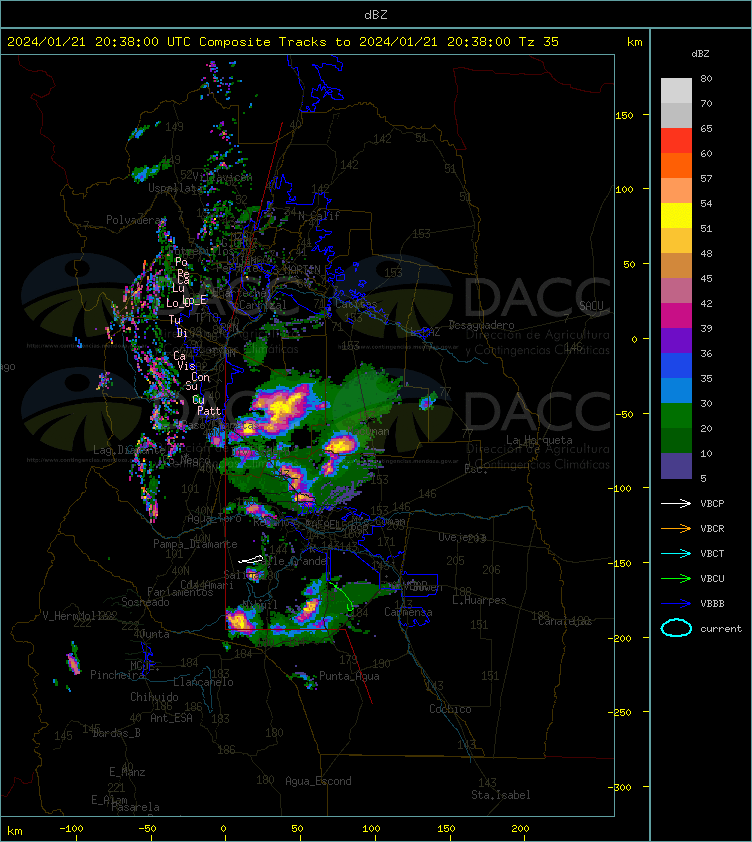Click the 'Sta.Isabel' map label
Screen dimensions: 752x842
click(x=501, y=795)
